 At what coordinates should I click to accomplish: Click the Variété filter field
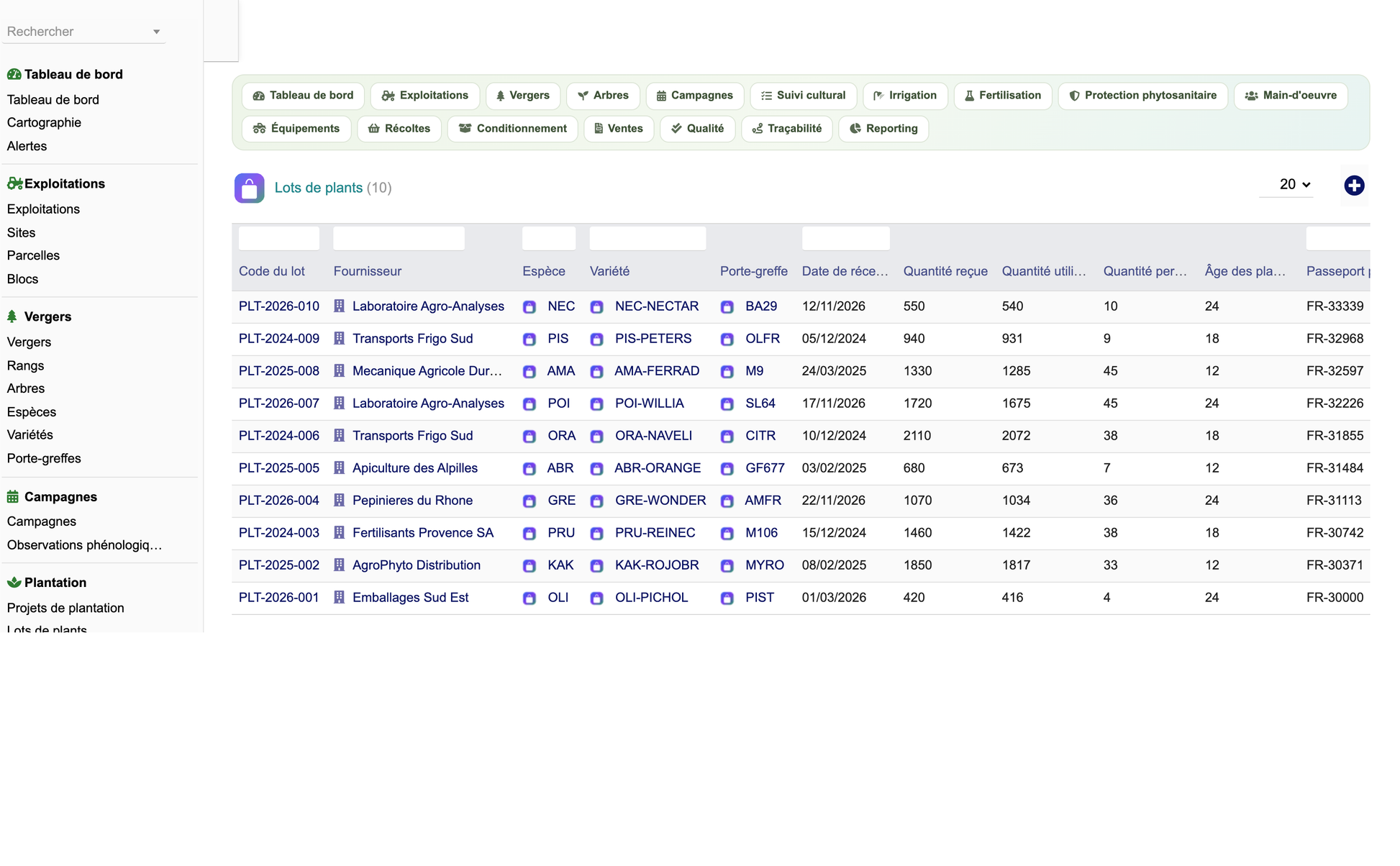click(647, 238)
